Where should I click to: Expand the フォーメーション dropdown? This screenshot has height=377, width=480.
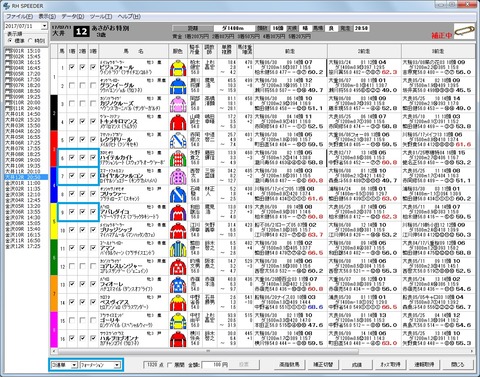[x=100, y=365]
